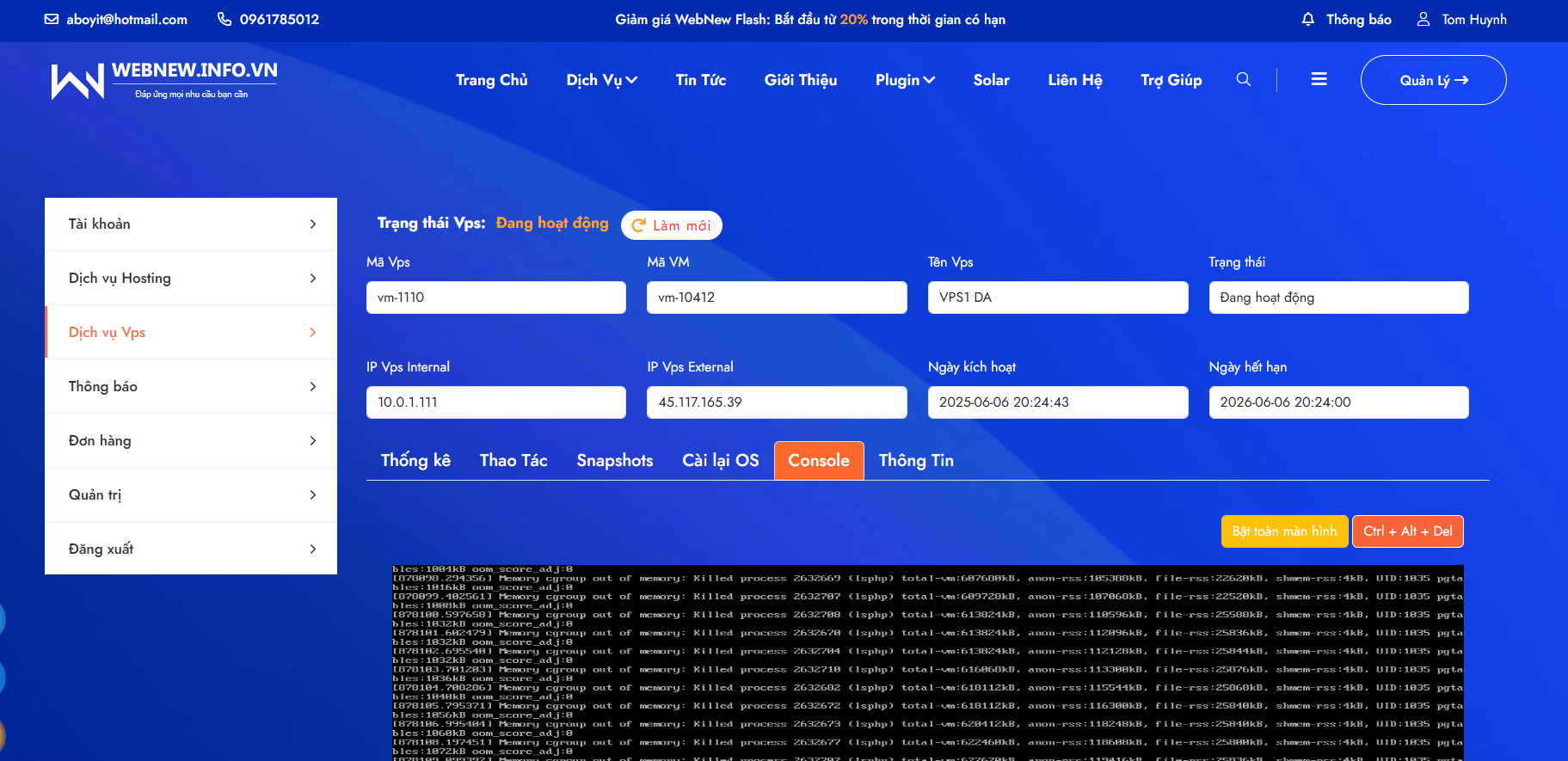Click the phone number icon

[224, 19]
